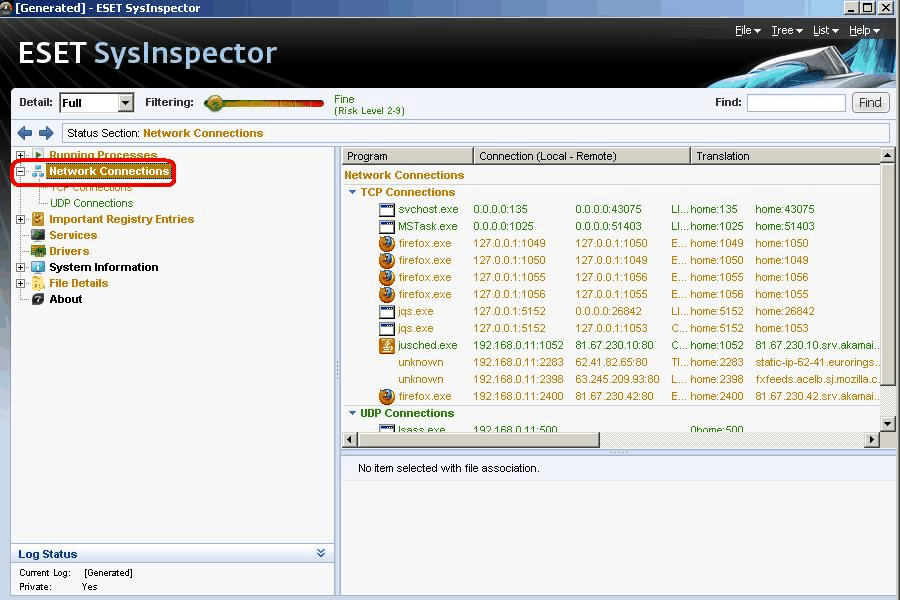This screenshot has width=900, height=600.
Task: Click Firefox icon for local 127.0.0.1:1055
Action: 387,277
